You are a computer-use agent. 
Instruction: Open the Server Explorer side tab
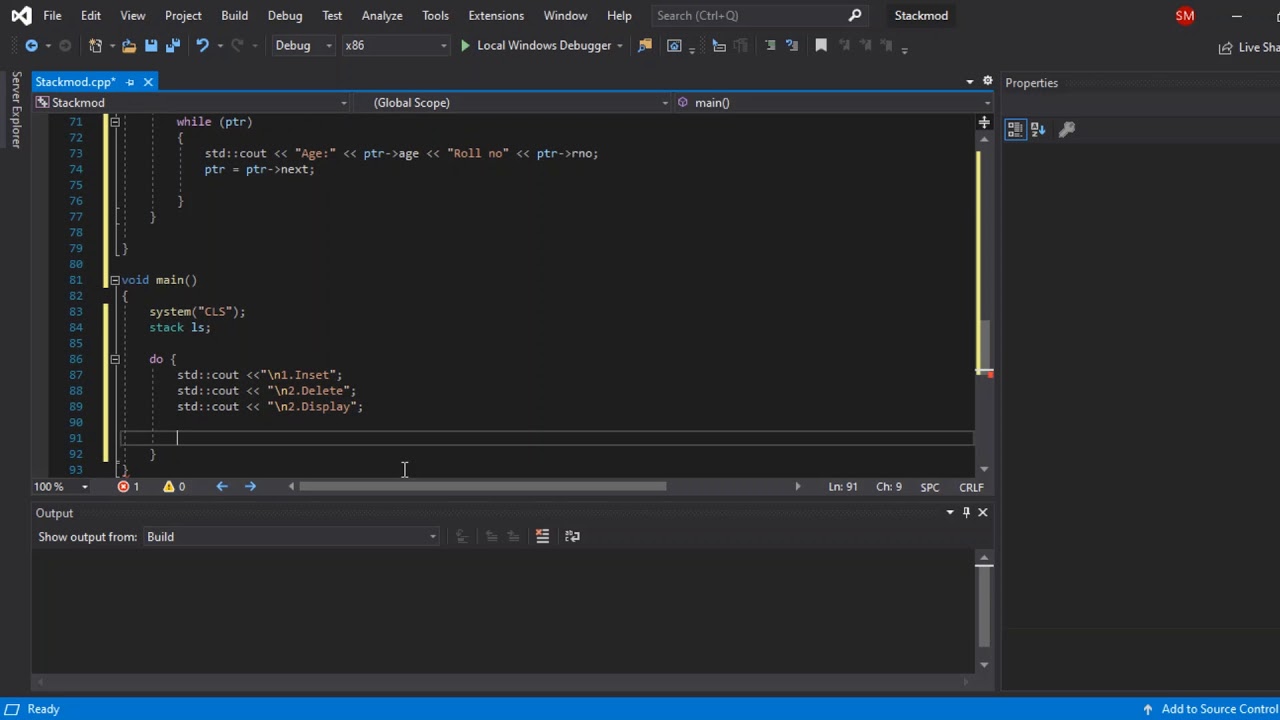(15, 110)
